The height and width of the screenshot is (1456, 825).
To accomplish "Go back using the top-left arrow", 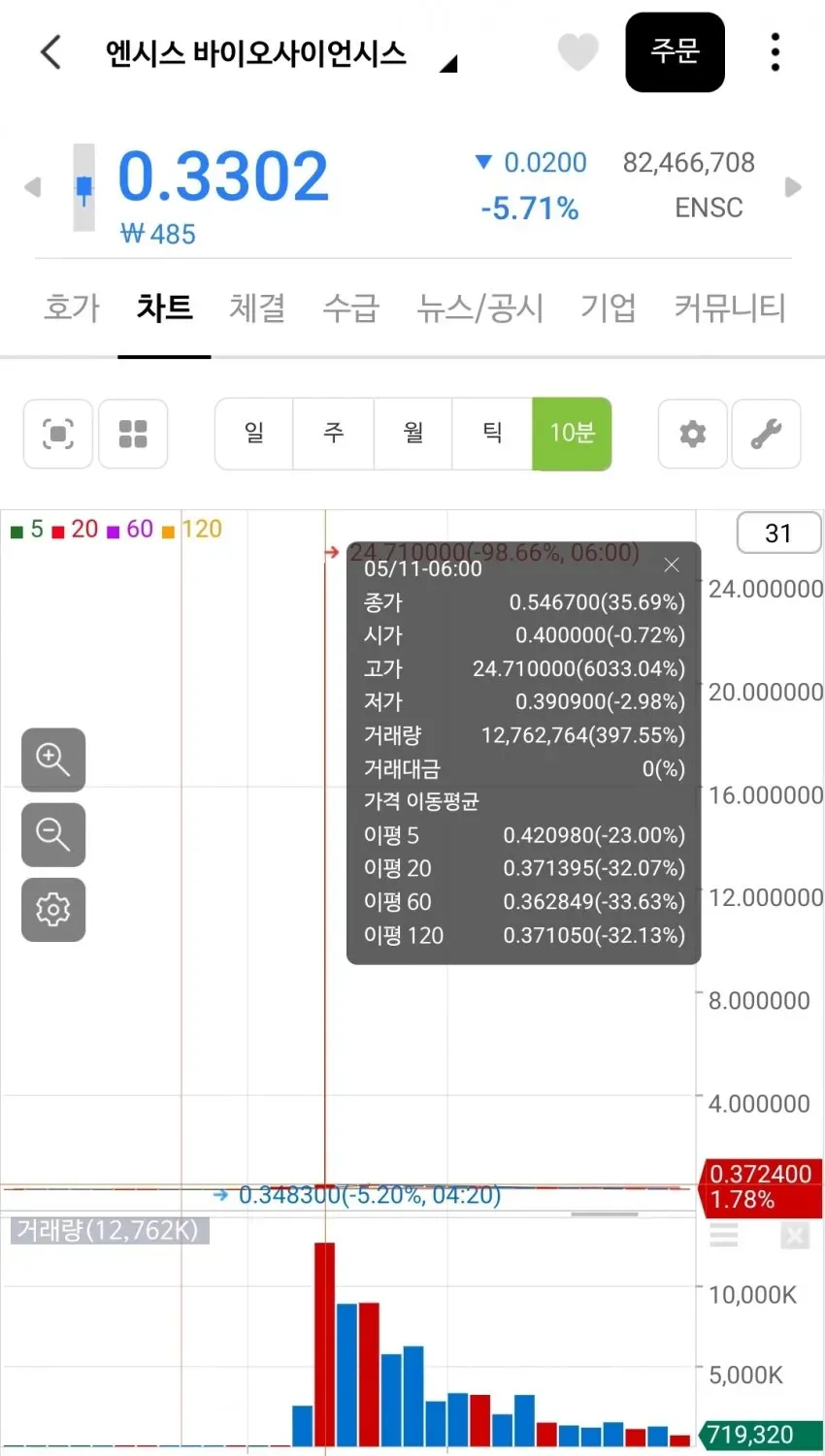I will 51,52.
